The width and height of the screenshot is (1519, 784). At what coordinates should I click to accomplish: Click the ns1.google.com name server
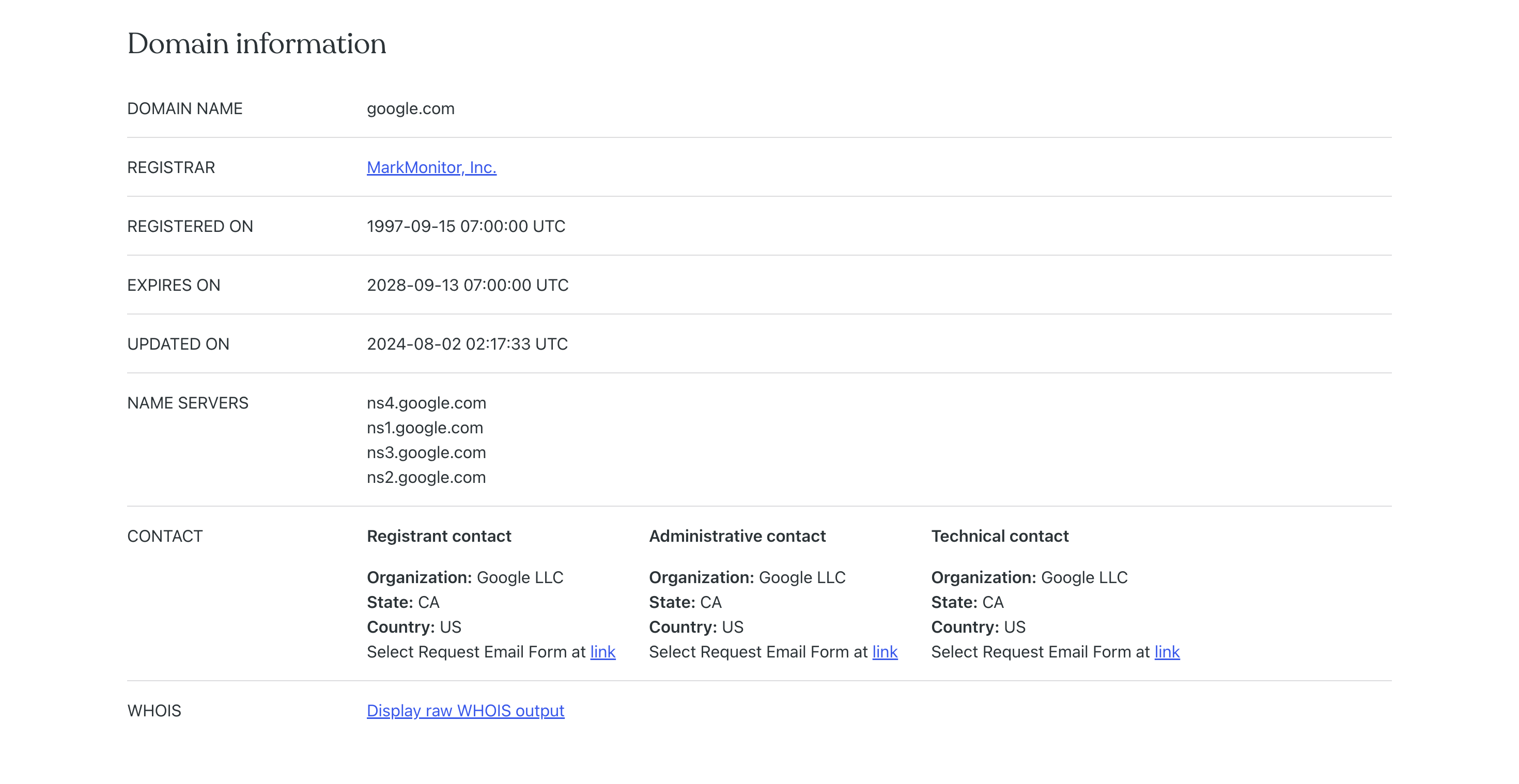point(425,428)
